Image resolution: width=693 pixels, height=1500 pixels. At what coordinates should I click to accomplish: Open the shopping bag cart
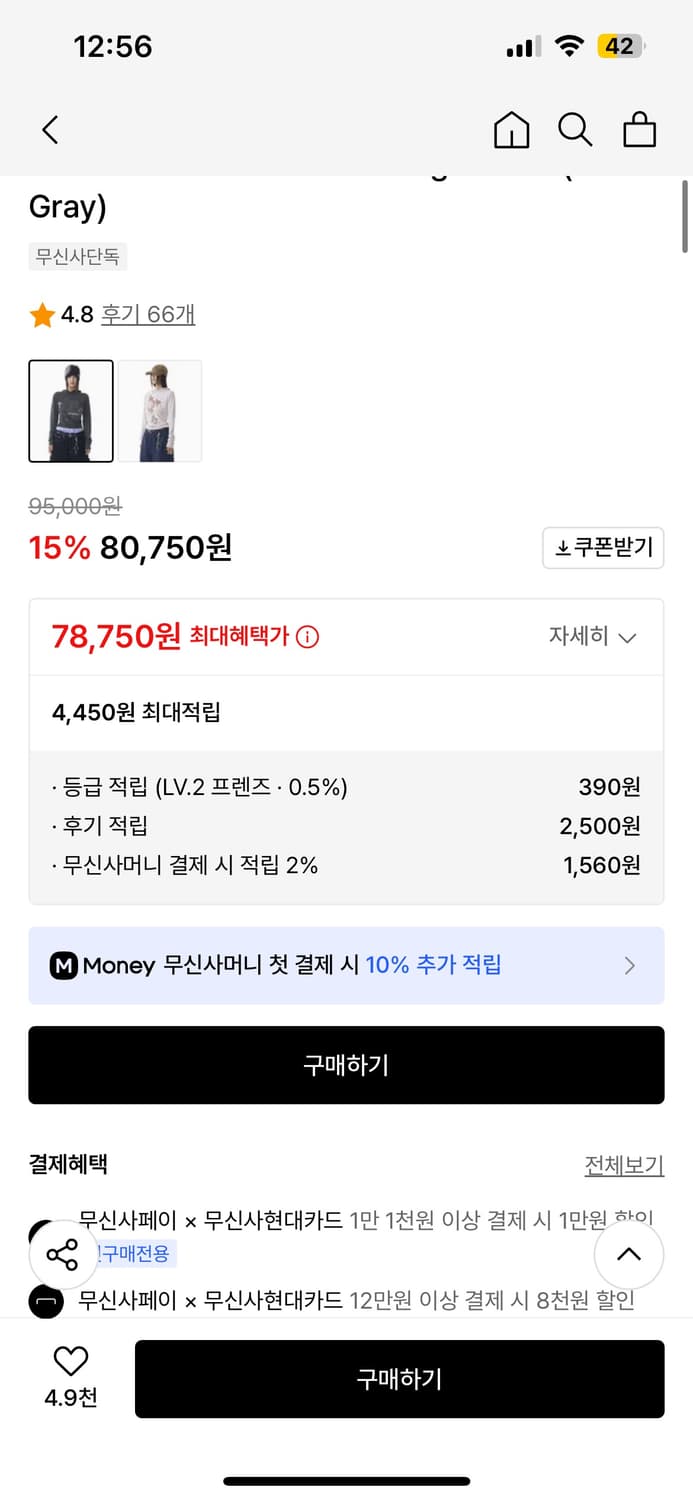coord(639,130)
